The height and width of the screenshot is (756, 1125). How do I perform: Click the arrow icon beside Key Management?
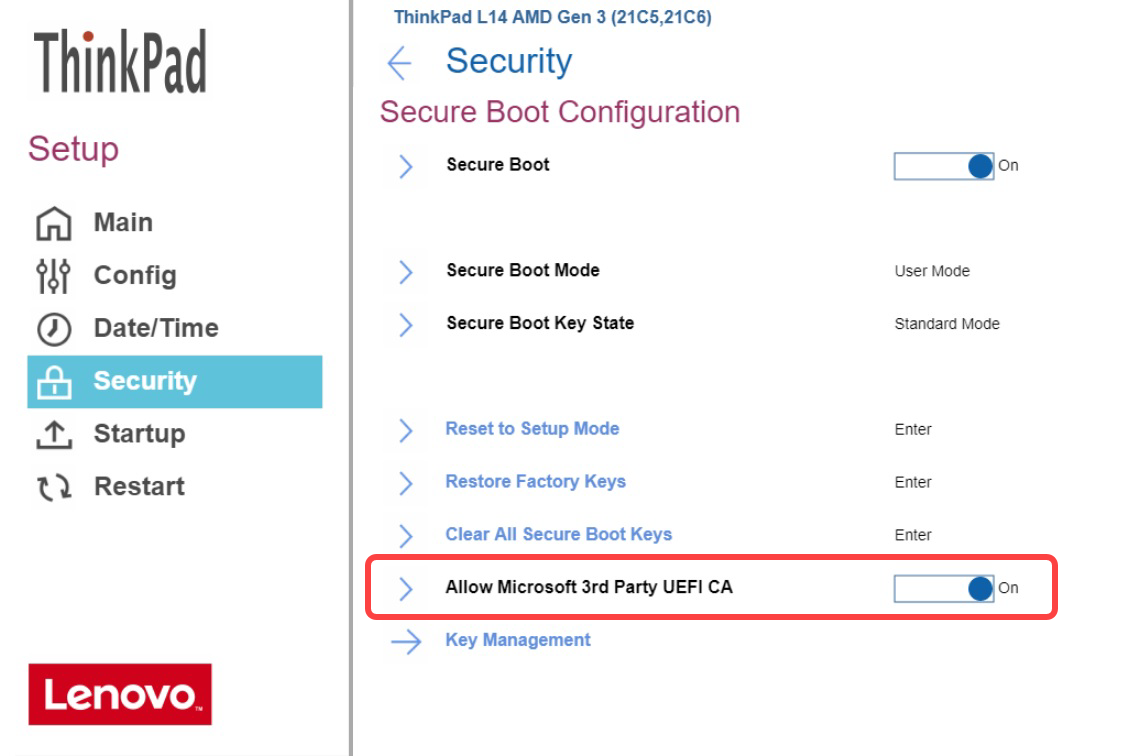click(406, 641)
